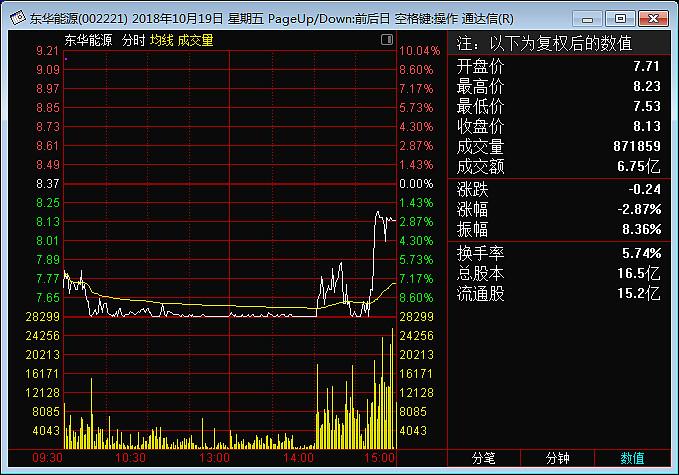
Task: Click the 0.00% label on right axis
Action: 416,184
